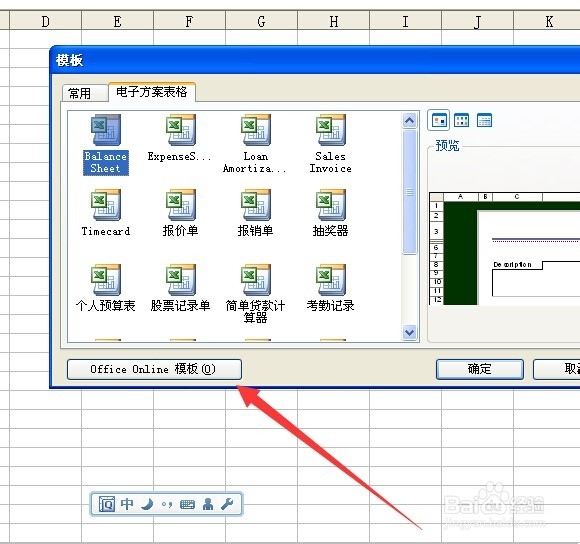Toggle 中 Chinese input mode
The image size is (580, 544).
pos(127,504)
